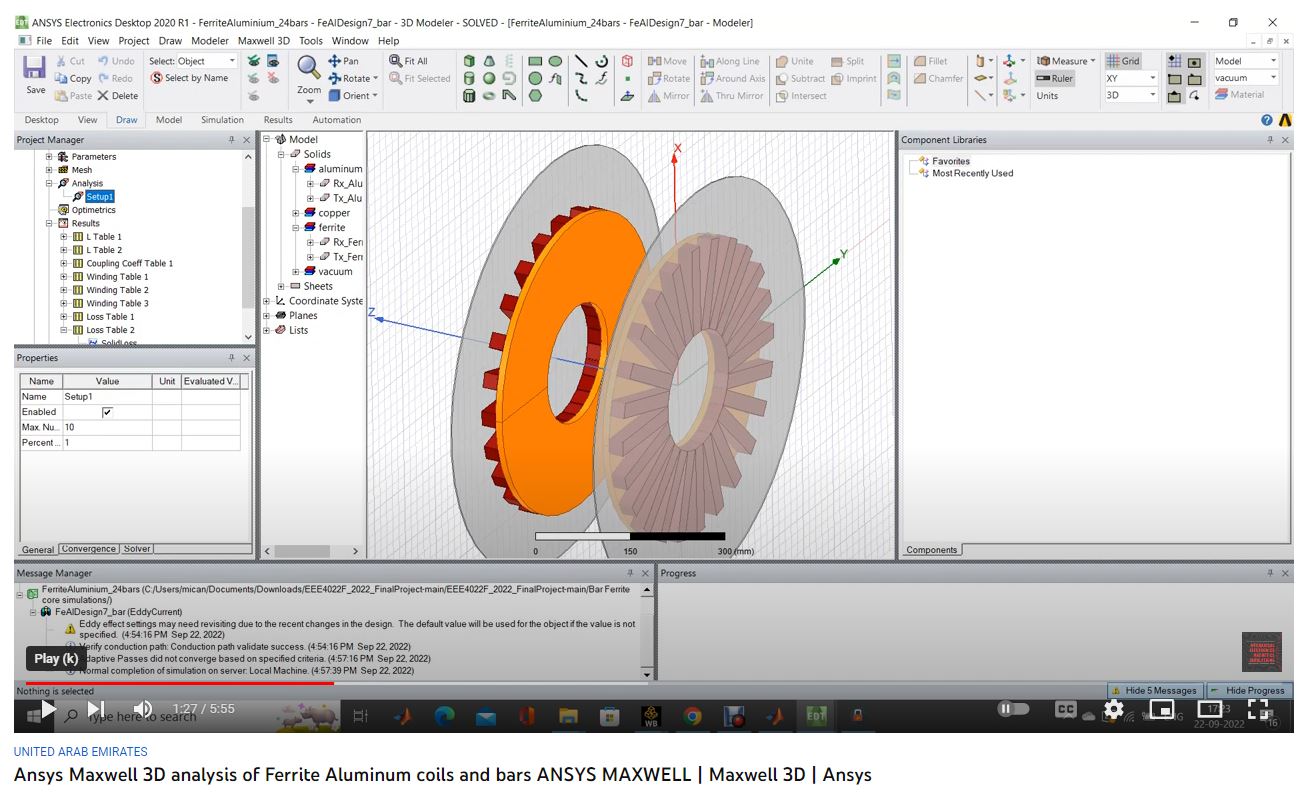Image resolution: width=1305 pixels, height=795 pixels.
Task: Toggle the Ruler display
Action: 1054,78
